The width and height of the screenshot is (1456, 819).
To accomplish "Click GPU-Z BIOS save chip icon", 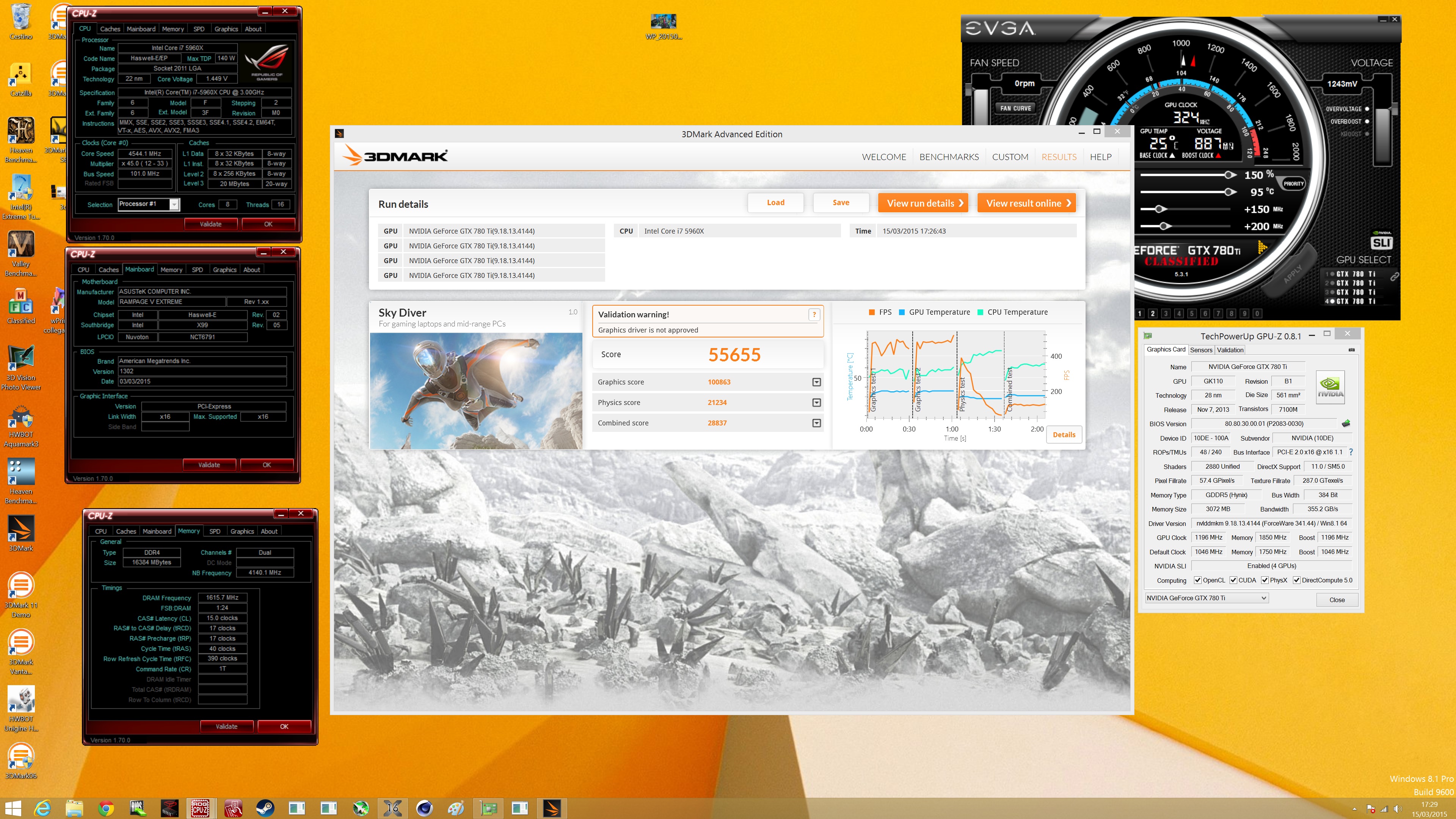I will click(1346, 424).
